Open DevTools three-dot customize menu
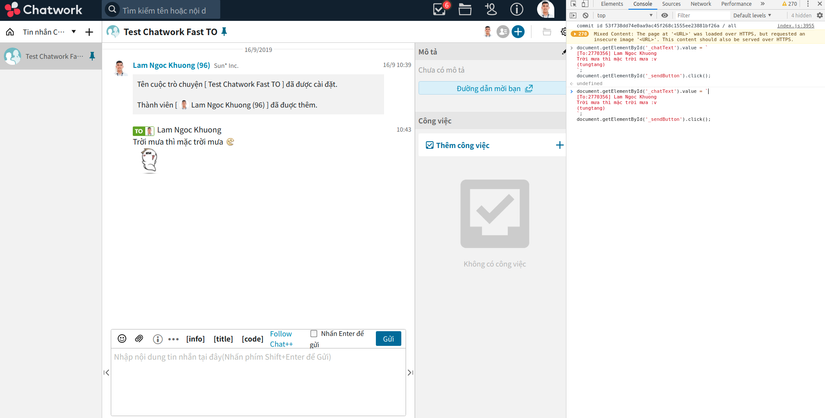 pos(809,4)
